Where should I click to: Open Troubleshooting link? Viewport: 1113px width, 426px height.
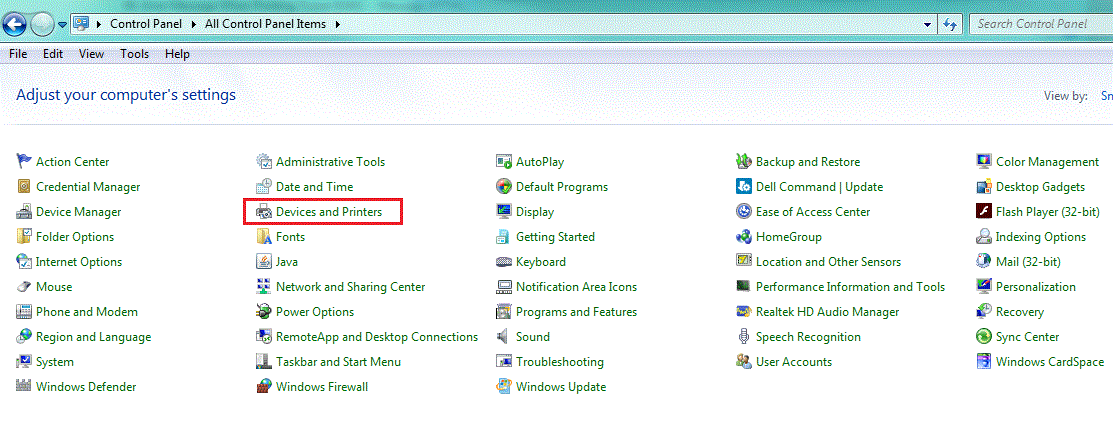560,361
